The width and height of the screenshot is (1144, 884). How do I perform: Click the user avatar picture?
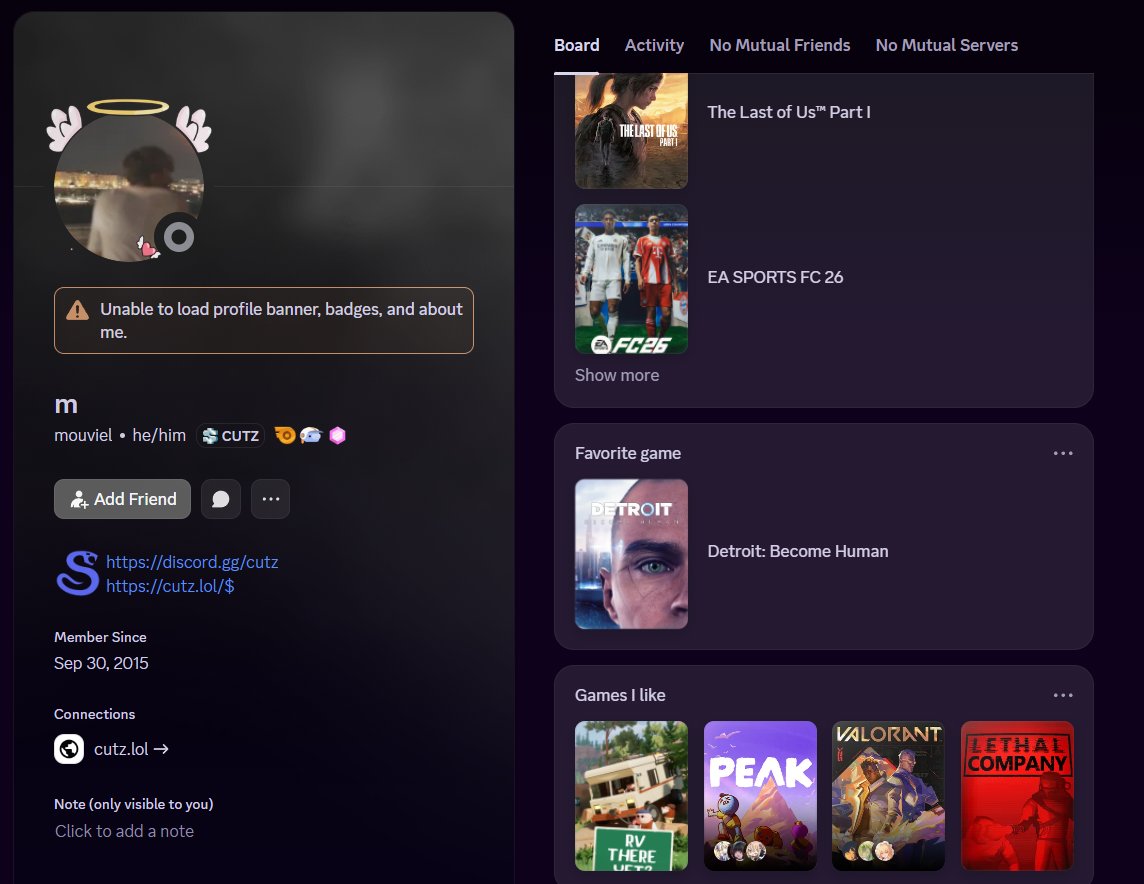pyautogui.click(x=128, y=187)
